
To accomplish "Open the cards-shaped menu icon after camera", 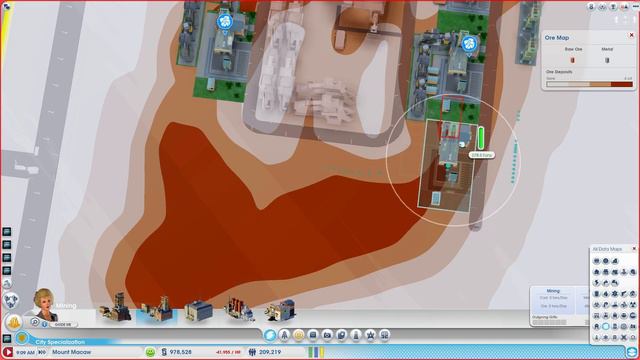I will coord(342,335).
